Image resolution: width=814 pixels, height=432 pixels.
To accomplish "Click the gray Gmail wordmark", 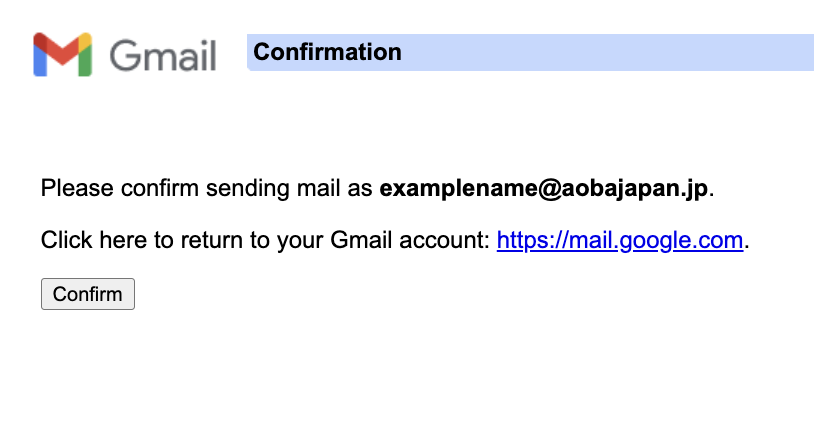I will point(163,55).
